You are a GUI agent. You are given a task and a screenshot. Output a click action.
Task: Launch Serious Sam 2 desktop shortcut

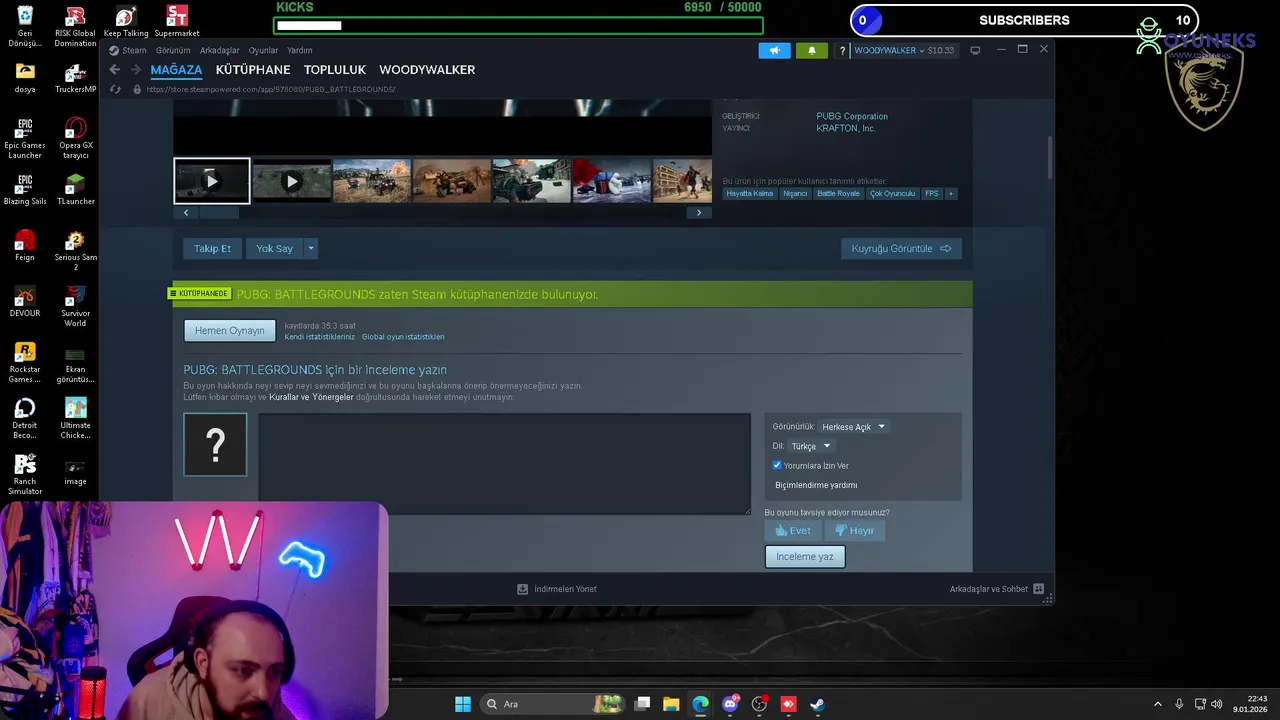(x=75, y=250)
